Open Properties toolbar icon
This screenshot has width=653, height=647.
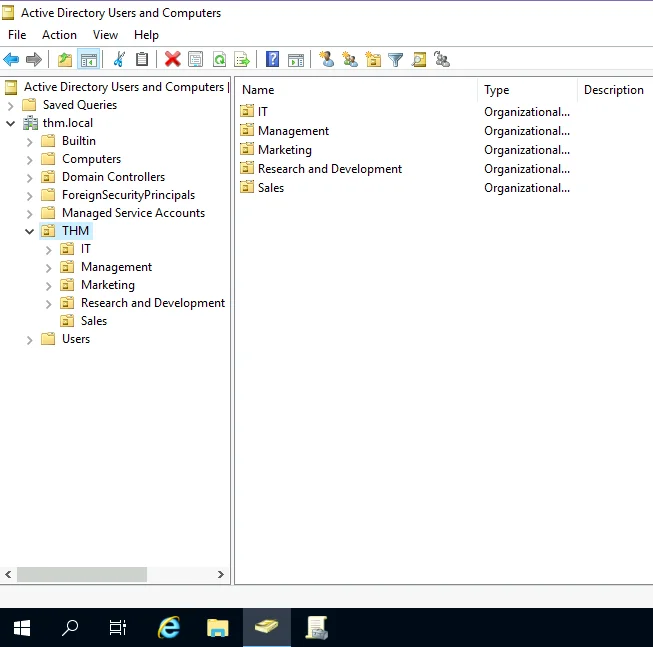coord(195,60)
